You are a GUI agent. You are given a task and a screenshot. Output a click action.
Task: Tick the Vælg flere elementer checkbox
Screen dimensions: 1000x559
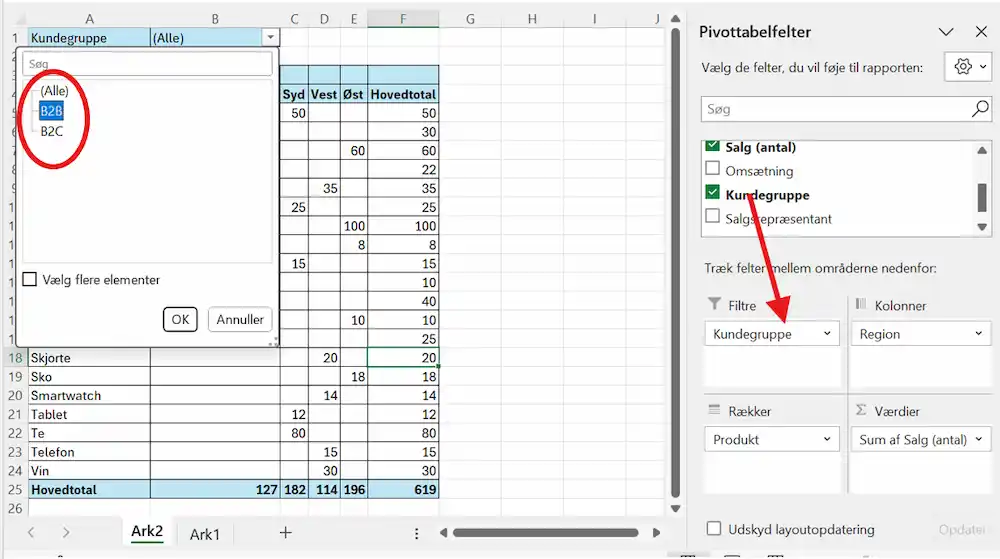(30, 280)
